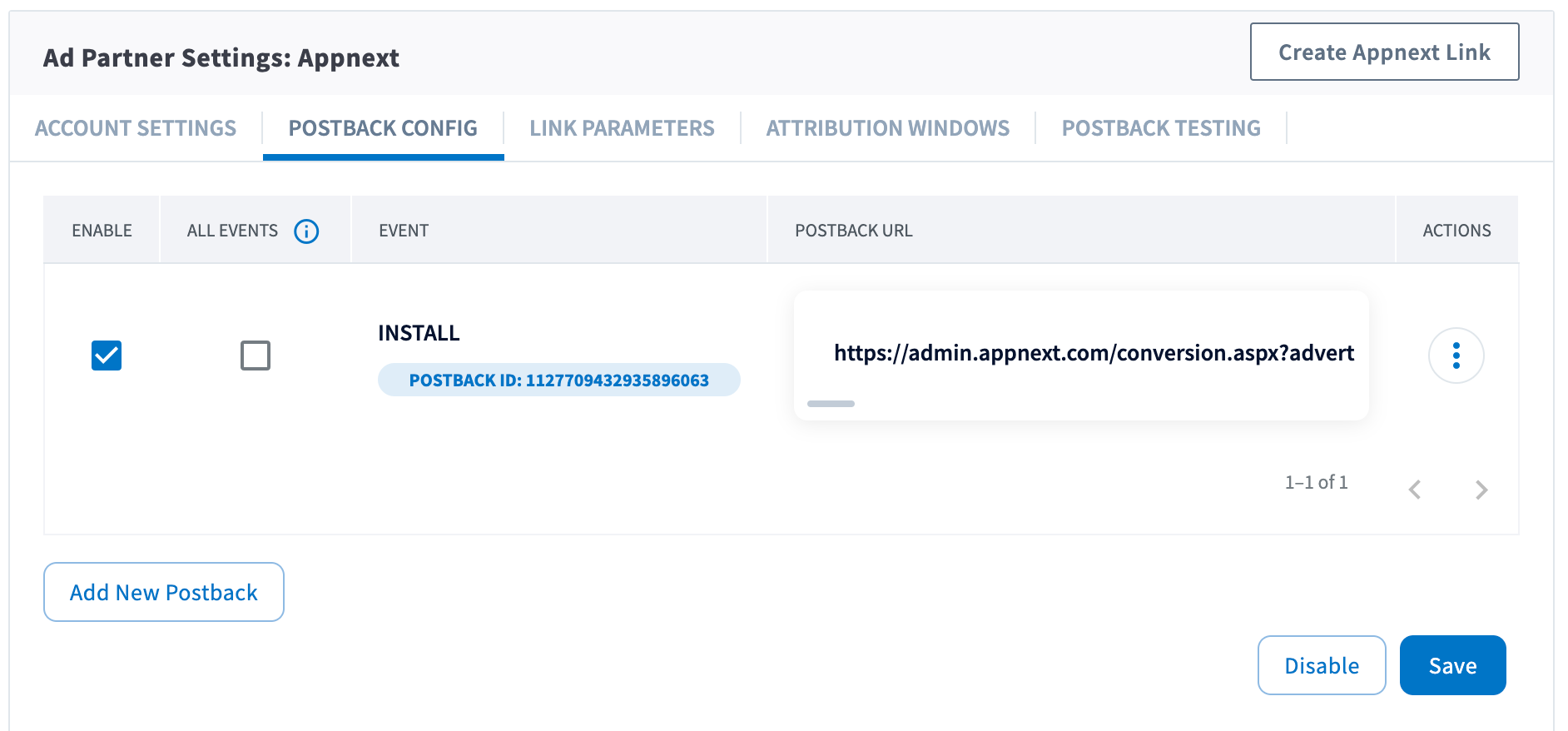1568x731 pixels.
Task: Go to the Postback Testing tab
Action: coord(1161,128)
